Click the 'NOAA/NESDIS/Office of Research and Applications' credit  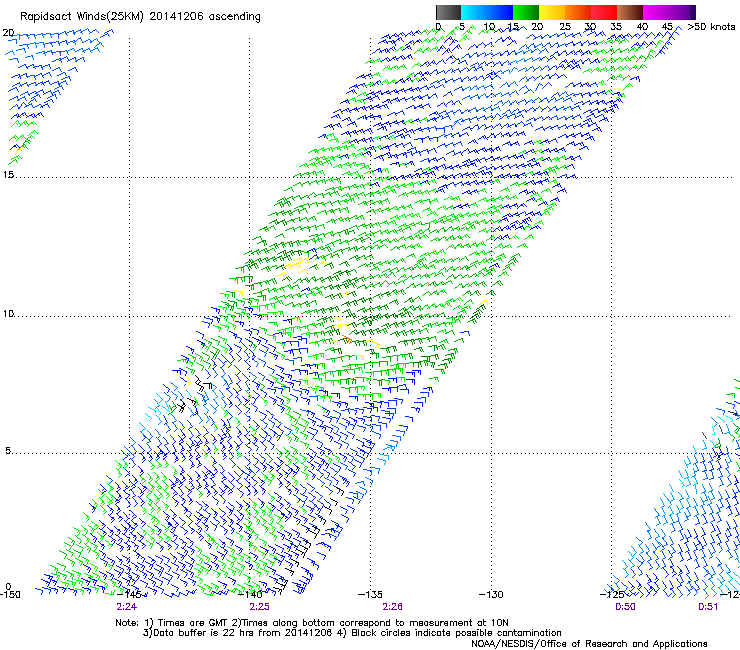589,644
